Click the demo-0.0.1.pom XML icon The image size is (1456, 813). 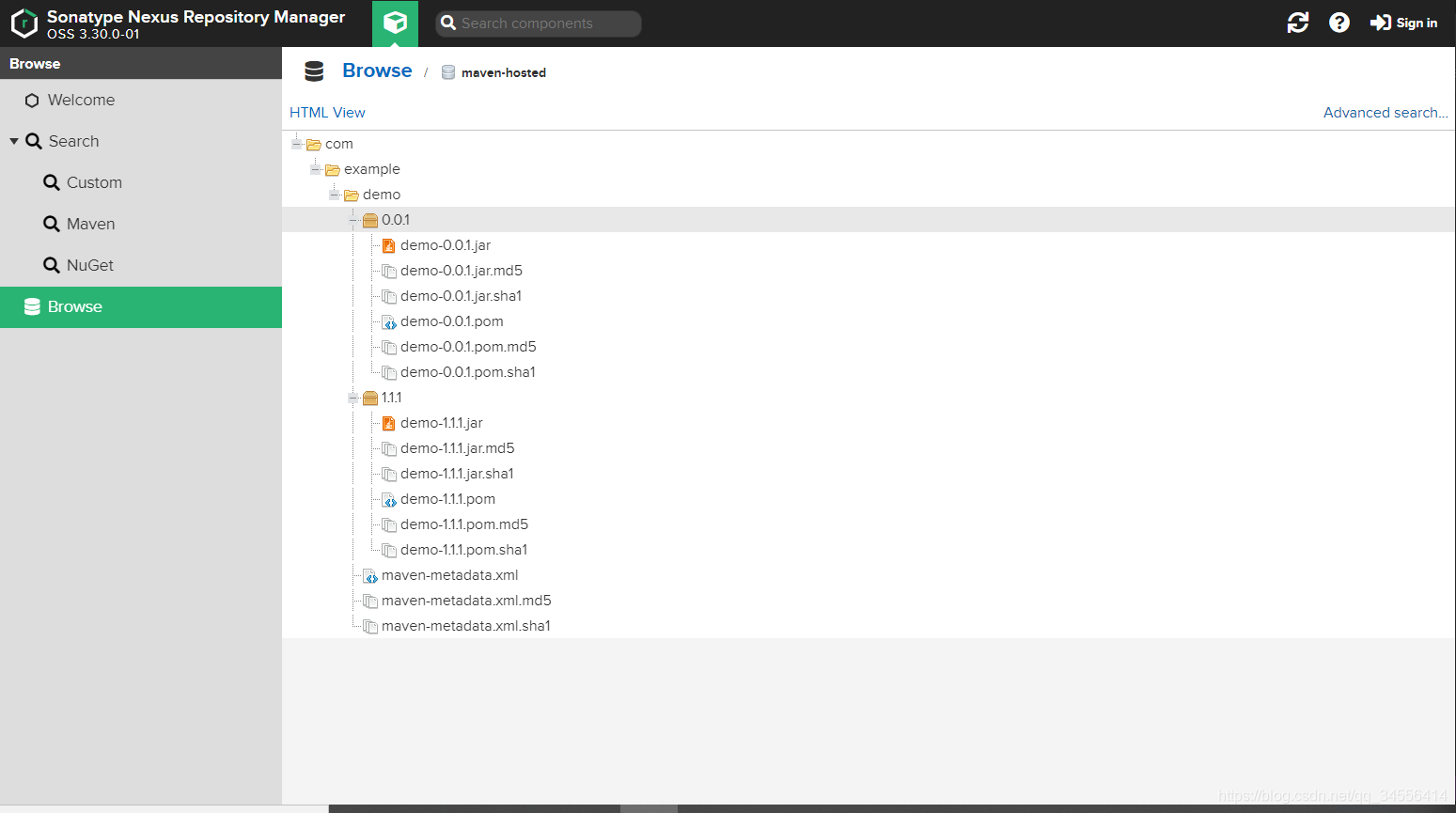coord(389,321)
